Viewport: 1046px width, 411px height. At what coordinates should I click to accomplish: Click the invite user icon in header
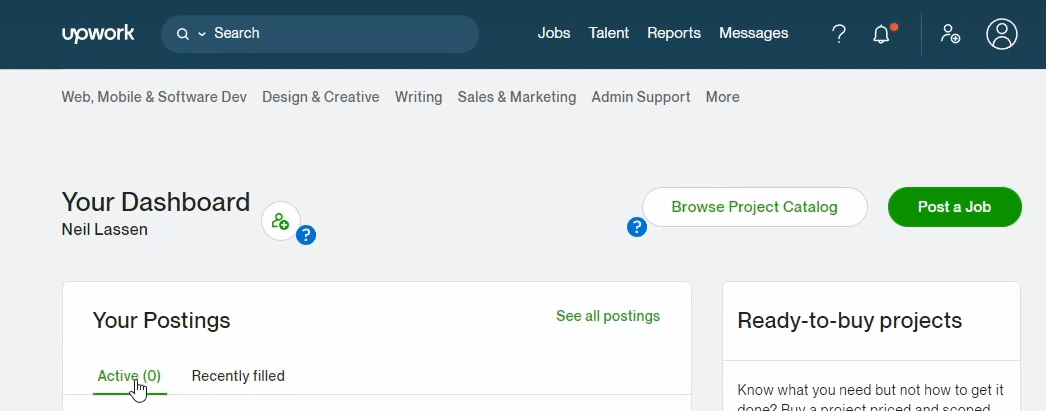pos(950,33)
